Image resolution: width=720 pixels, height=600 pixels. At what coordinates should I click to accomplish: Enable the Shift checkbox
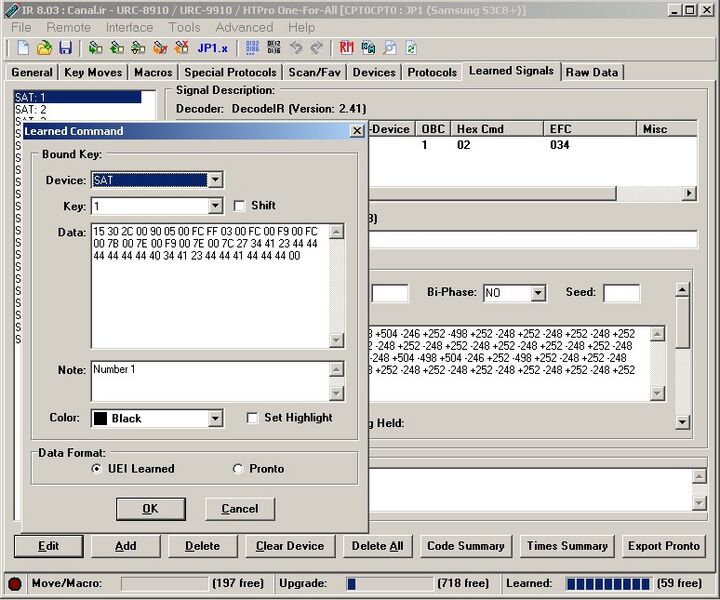pyautogui.click(x=239, y=206)
